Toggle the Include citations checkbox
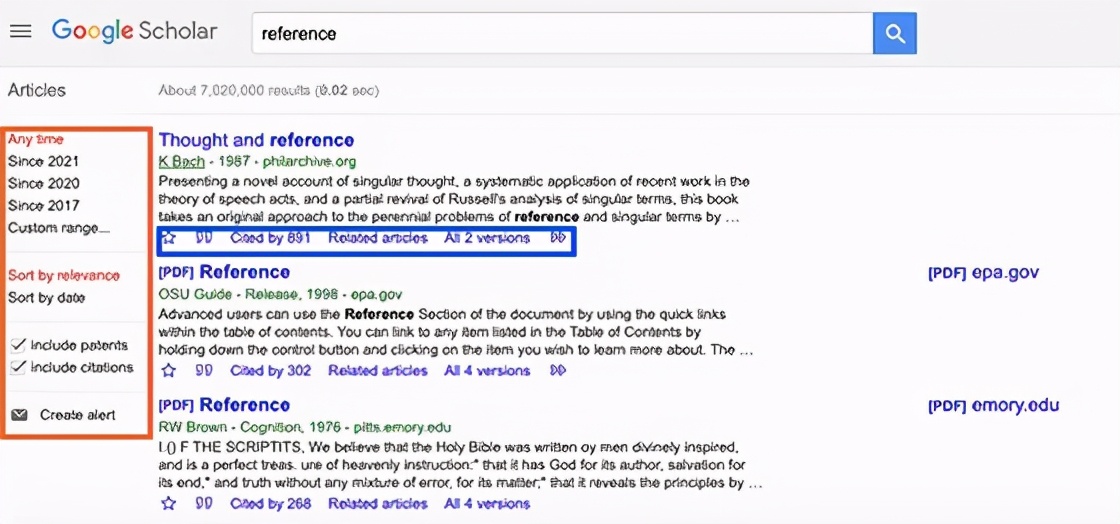This screenshot has height=524, width=1120. [19, 368]
